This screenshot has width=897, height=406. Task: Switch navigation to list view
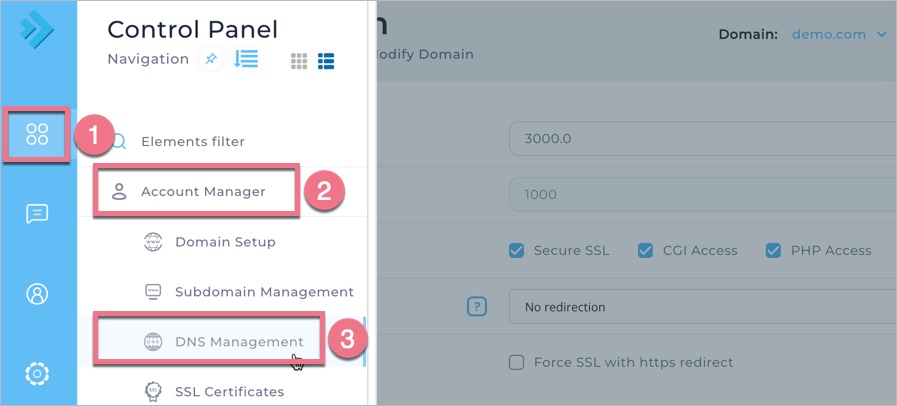coord(326,61)
